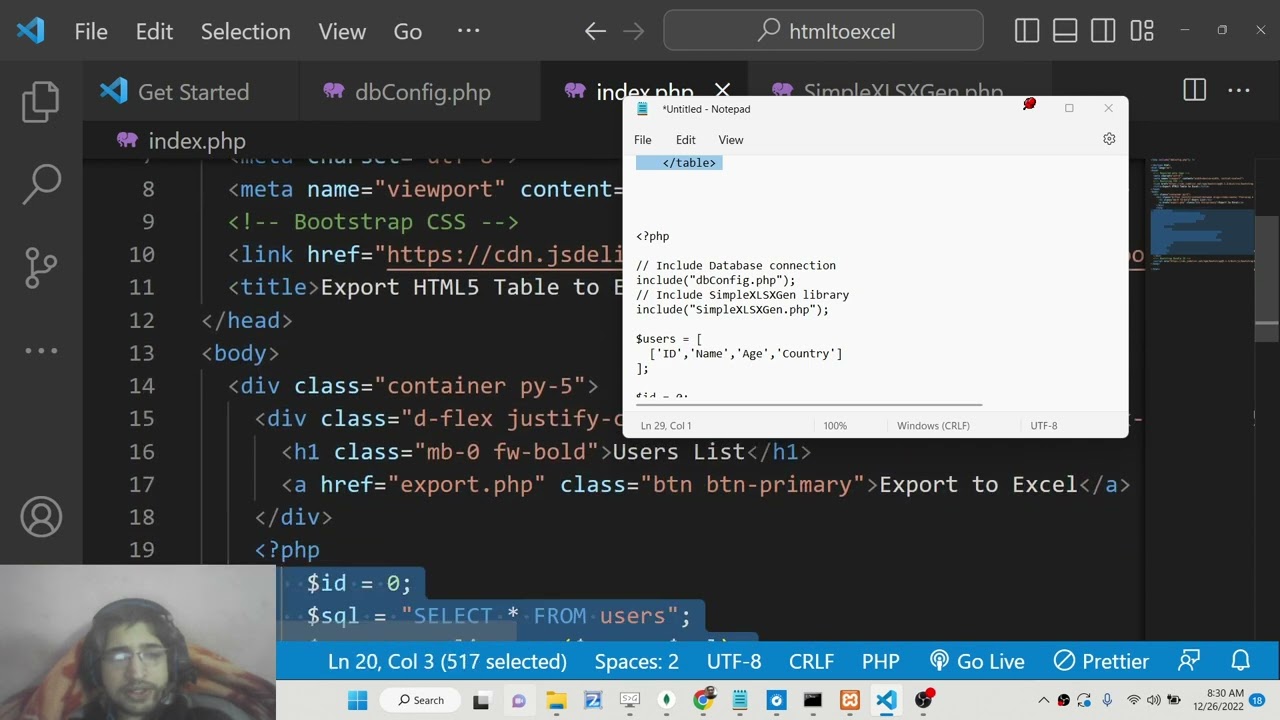Click the Prettier status bar button
Screen dimensions: 1280x720
click(x=1101, y=661)
